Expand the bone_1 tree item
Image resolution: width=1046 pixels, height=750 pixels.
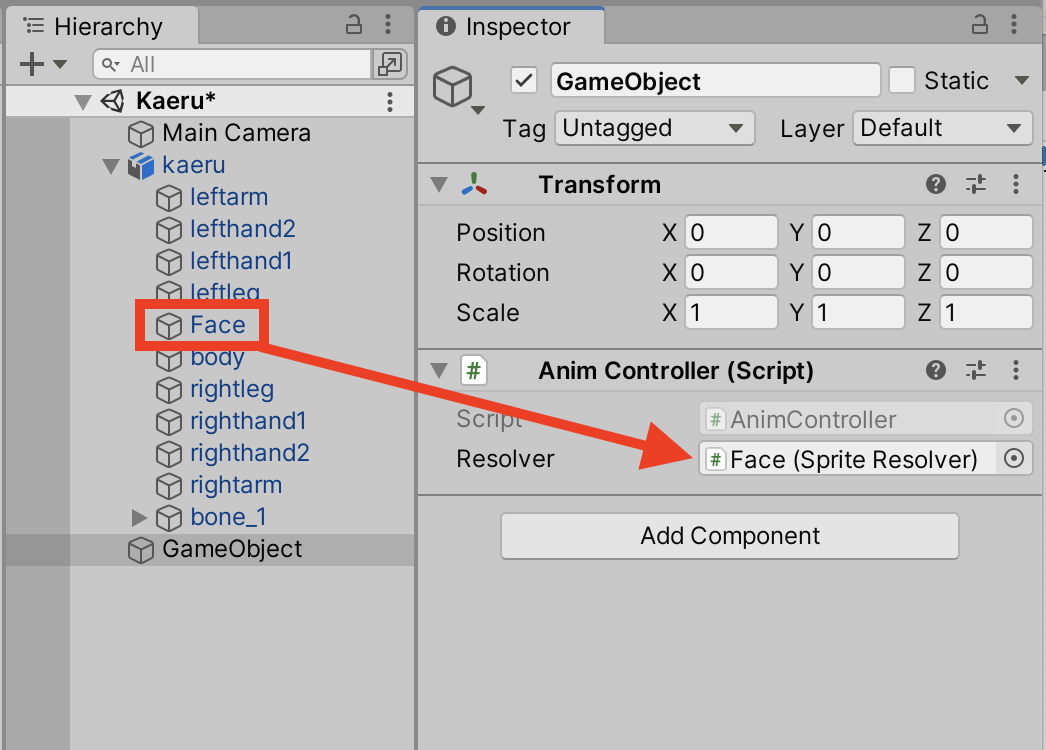(x=139, y=517)
